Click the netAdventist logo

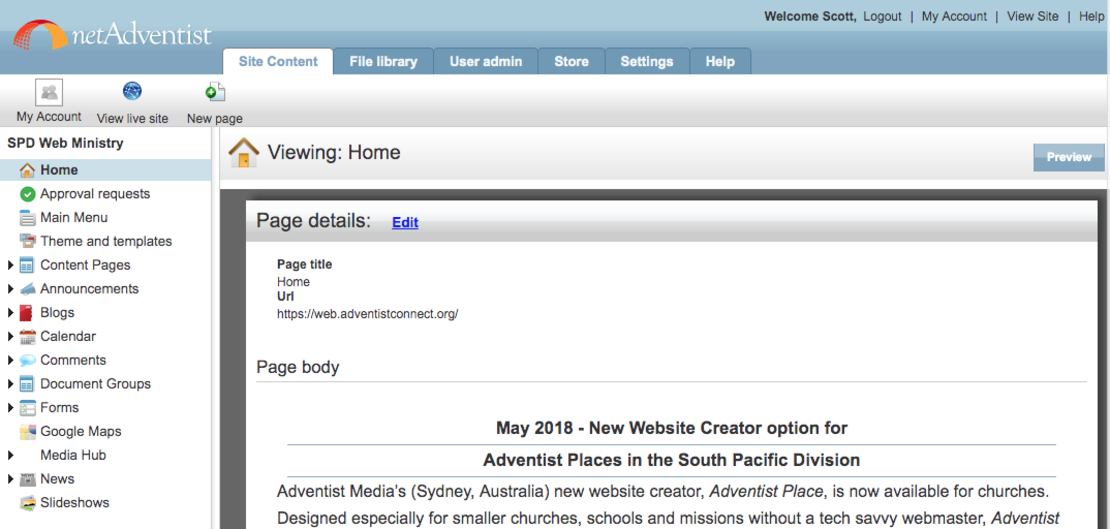pos(112,35)
